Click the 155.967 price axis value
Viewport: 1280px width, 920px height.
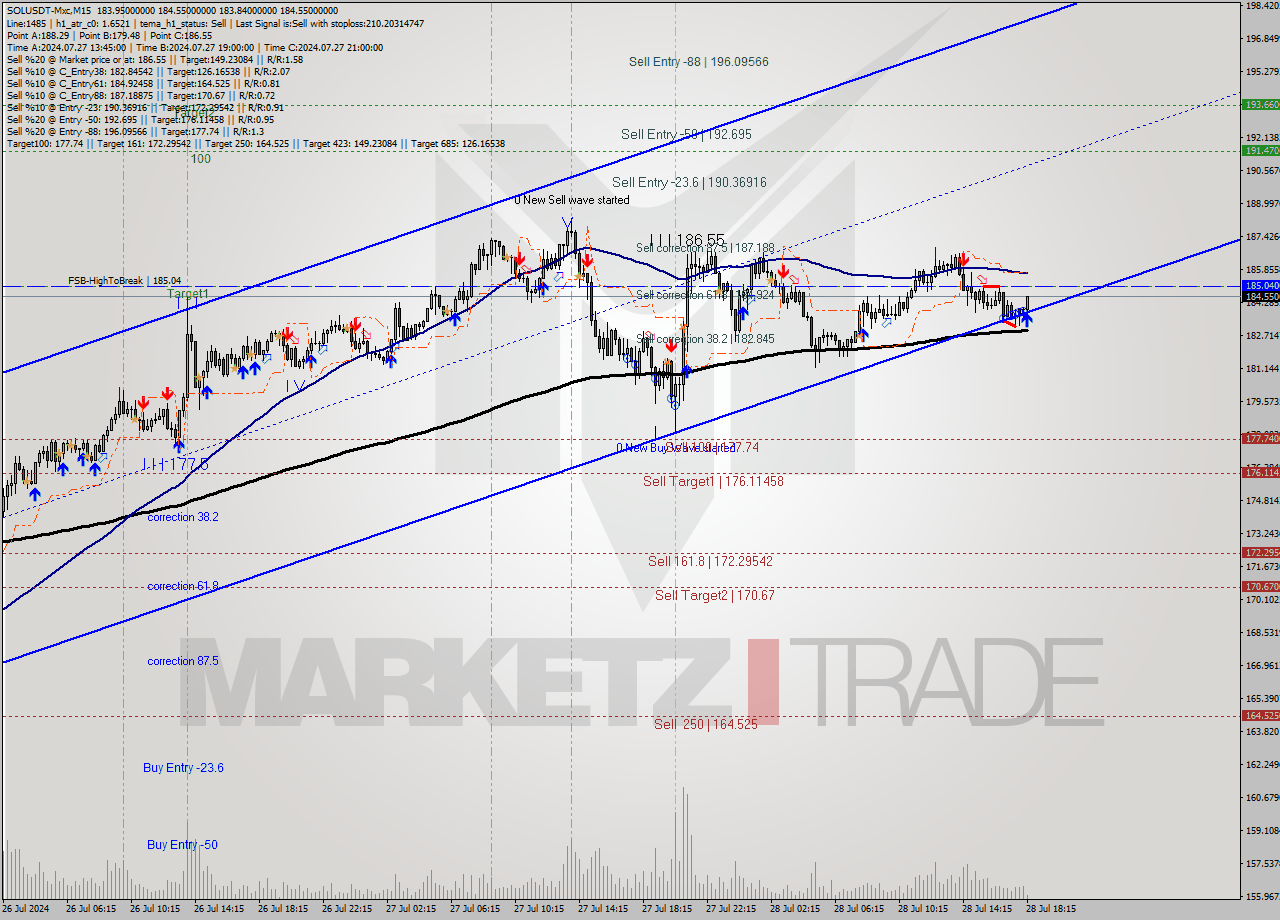1262,896
